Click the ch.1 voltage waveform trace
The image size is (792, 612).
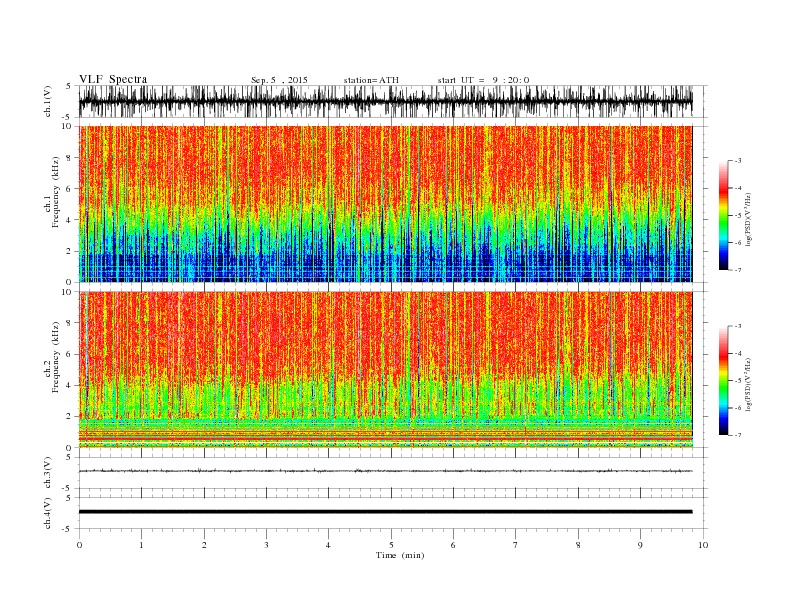click(x=386, y=101)
